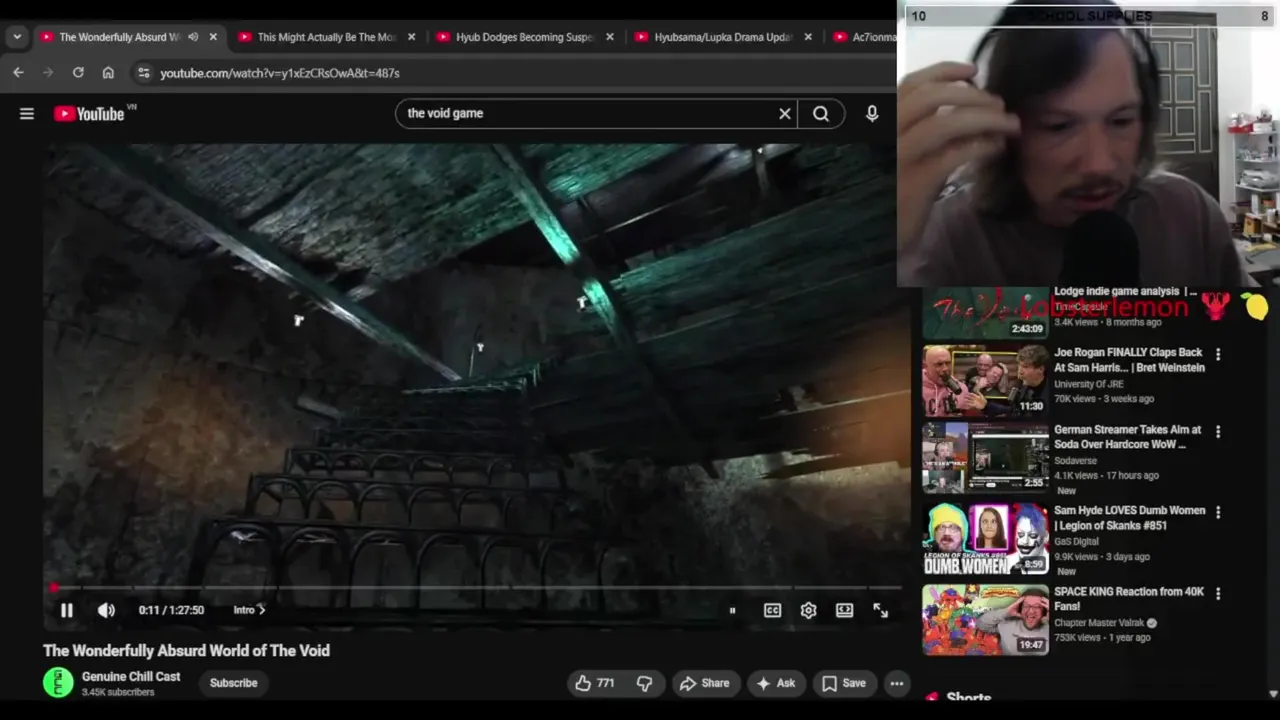Toggle closed captions CC
This screenshot has width=1280, height=720.
pos(772,610)
